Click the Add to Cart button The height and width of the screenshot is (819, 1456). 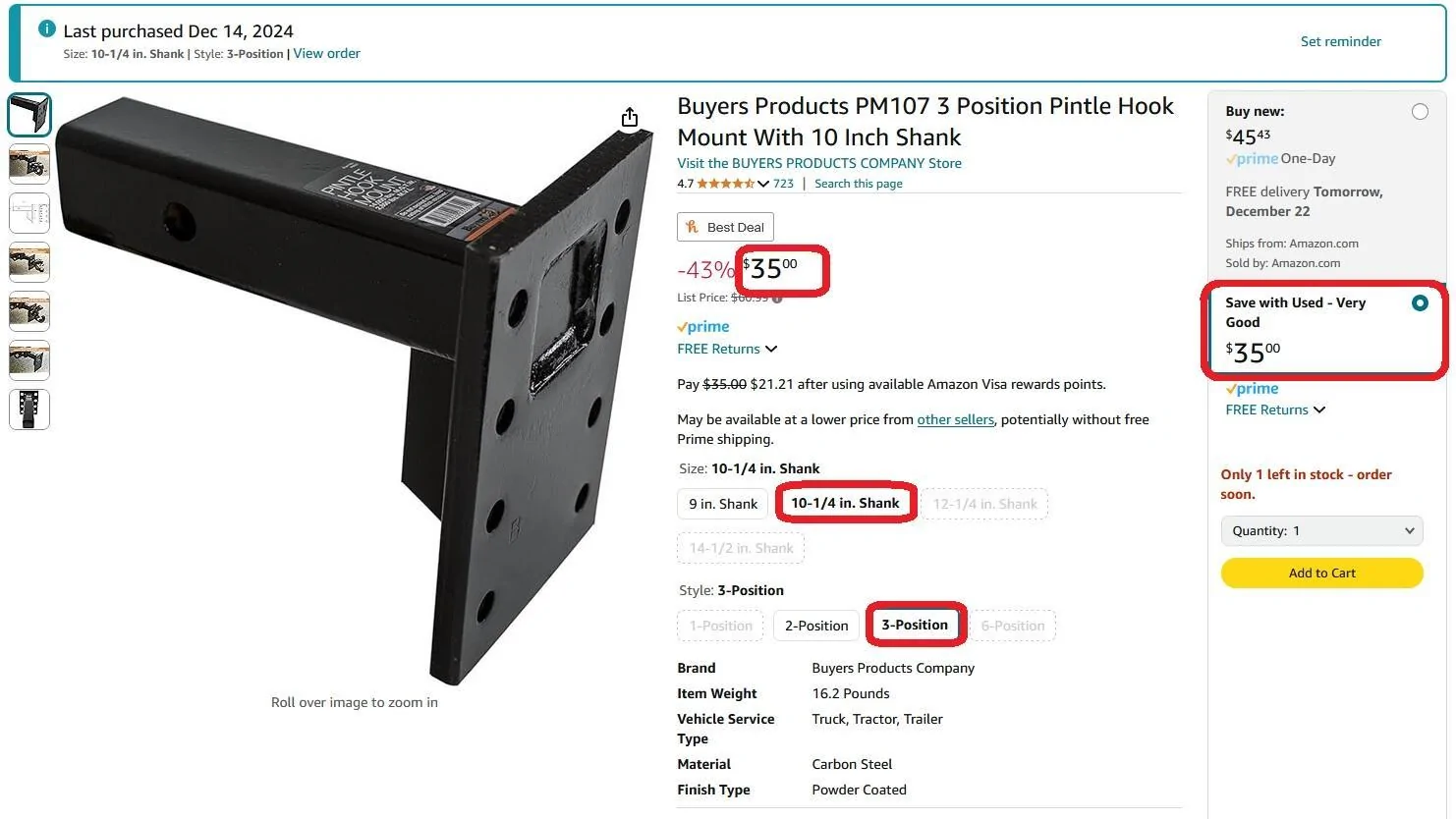pos(1322,573)
